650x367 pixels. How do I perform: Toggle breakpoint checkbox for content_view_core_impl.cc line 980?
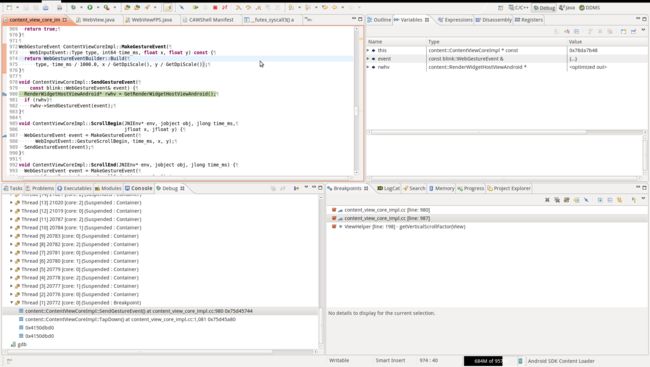[x=334, y=210]
